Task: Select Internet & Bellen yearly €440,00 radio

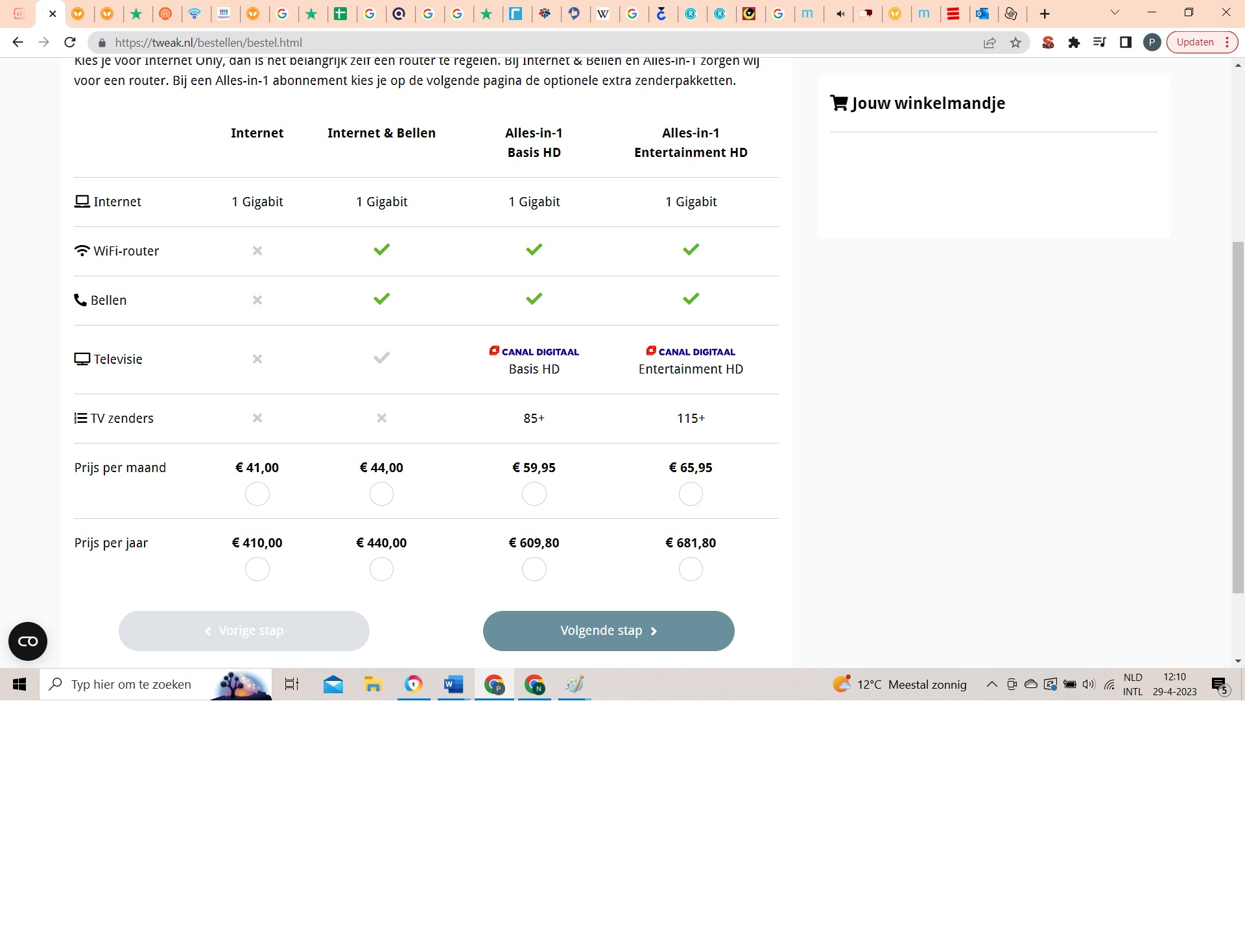Action: tap(381, 569)
